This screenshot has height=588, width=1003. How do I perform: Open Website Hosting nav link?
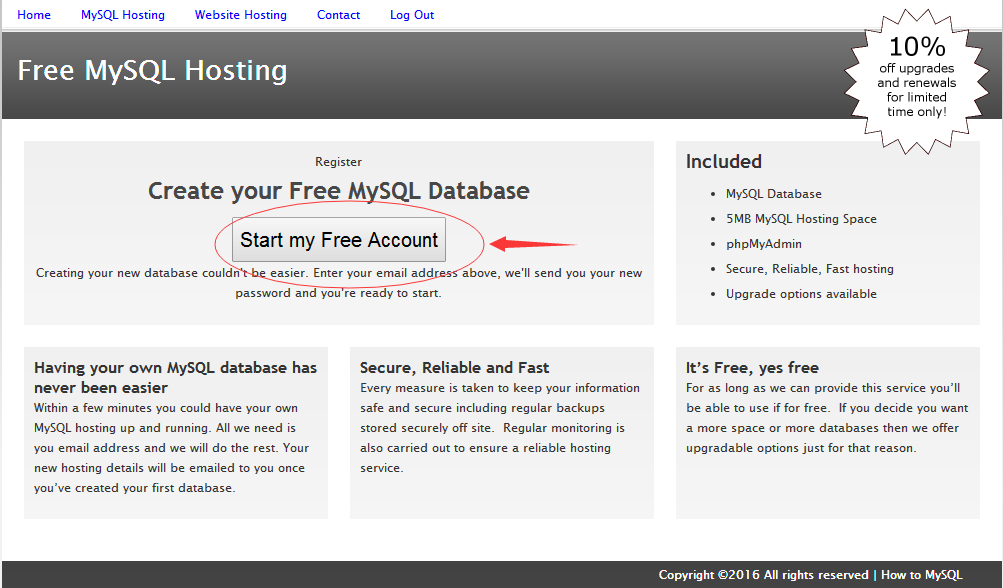[x=241, y=15]
